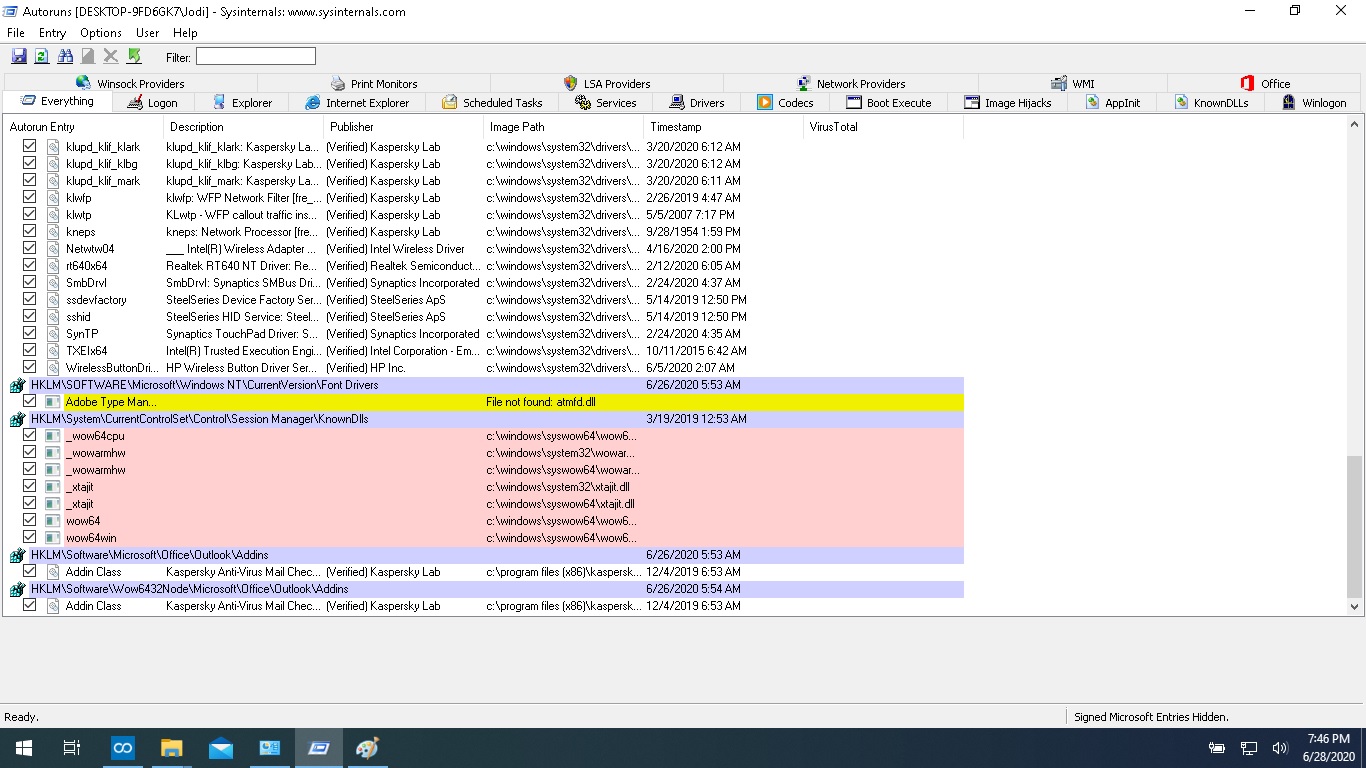
Task: Uncheck the _wow64cpu KnownDlls checkbox
Action: [30, 436]
